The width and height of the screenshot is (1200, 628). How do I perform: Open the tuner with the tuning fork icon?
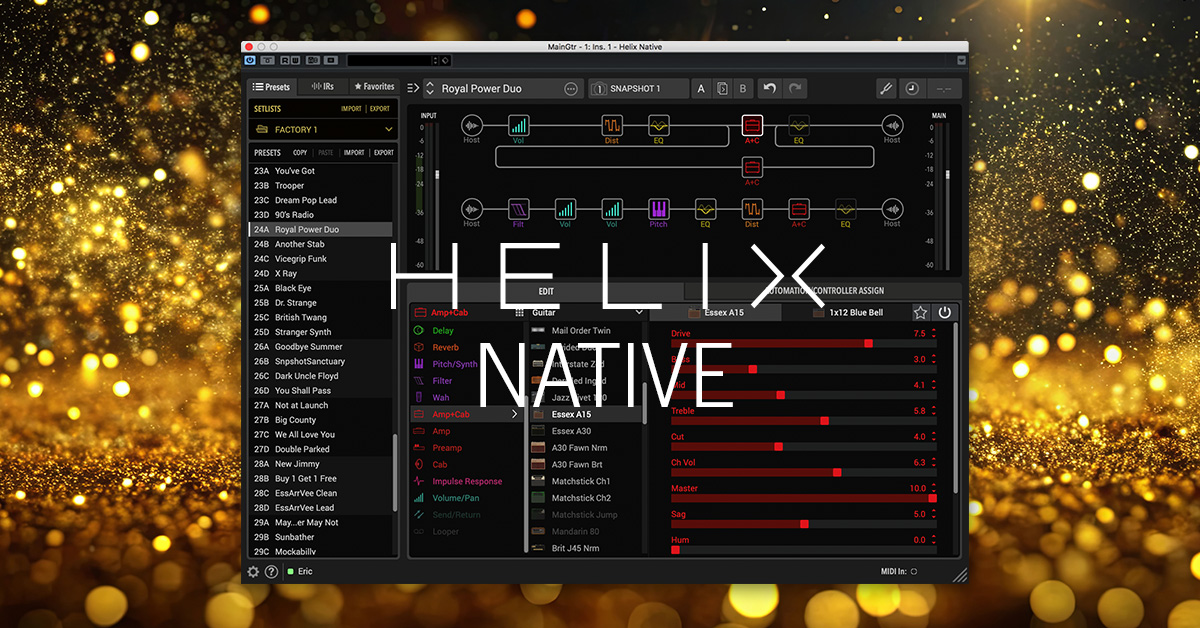point(885,89)
